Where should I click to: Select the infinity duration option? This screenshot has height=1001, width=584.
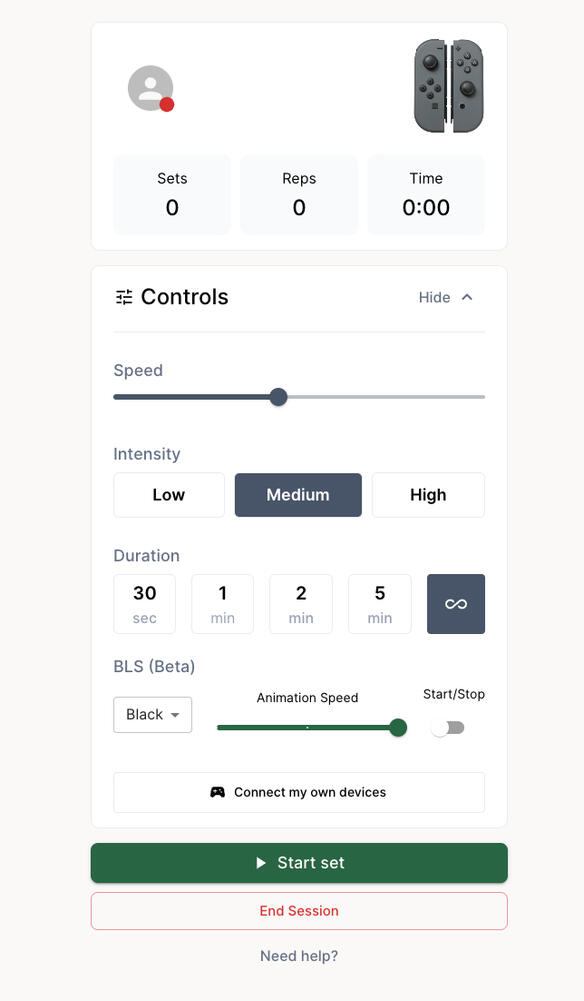click(x=456, y=604)
